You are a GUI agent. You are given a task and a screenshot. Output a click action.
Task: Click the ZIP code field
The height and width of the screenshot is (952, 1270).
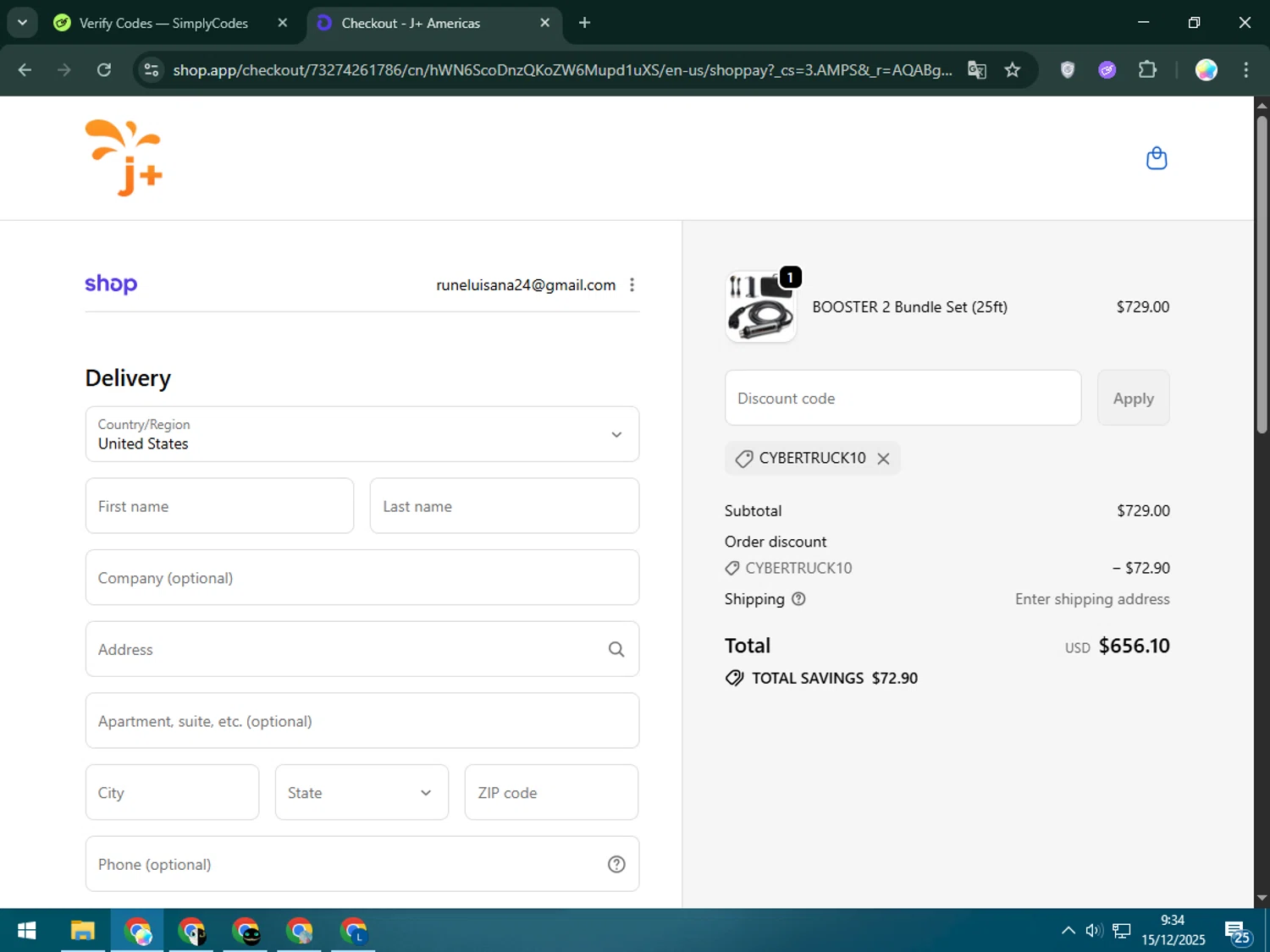click(551, 793)
